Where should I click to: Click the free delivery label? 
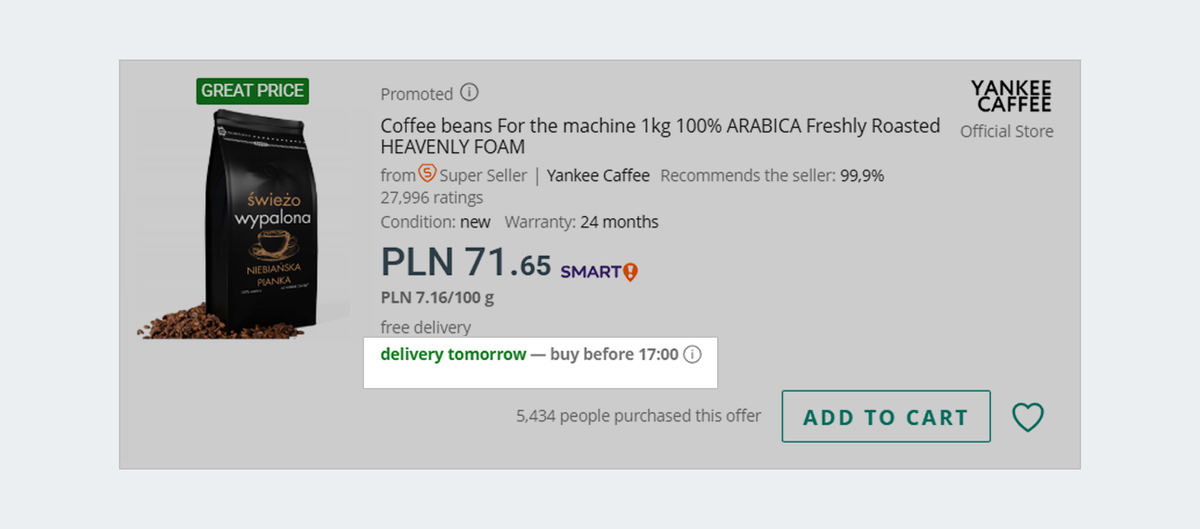426,327
